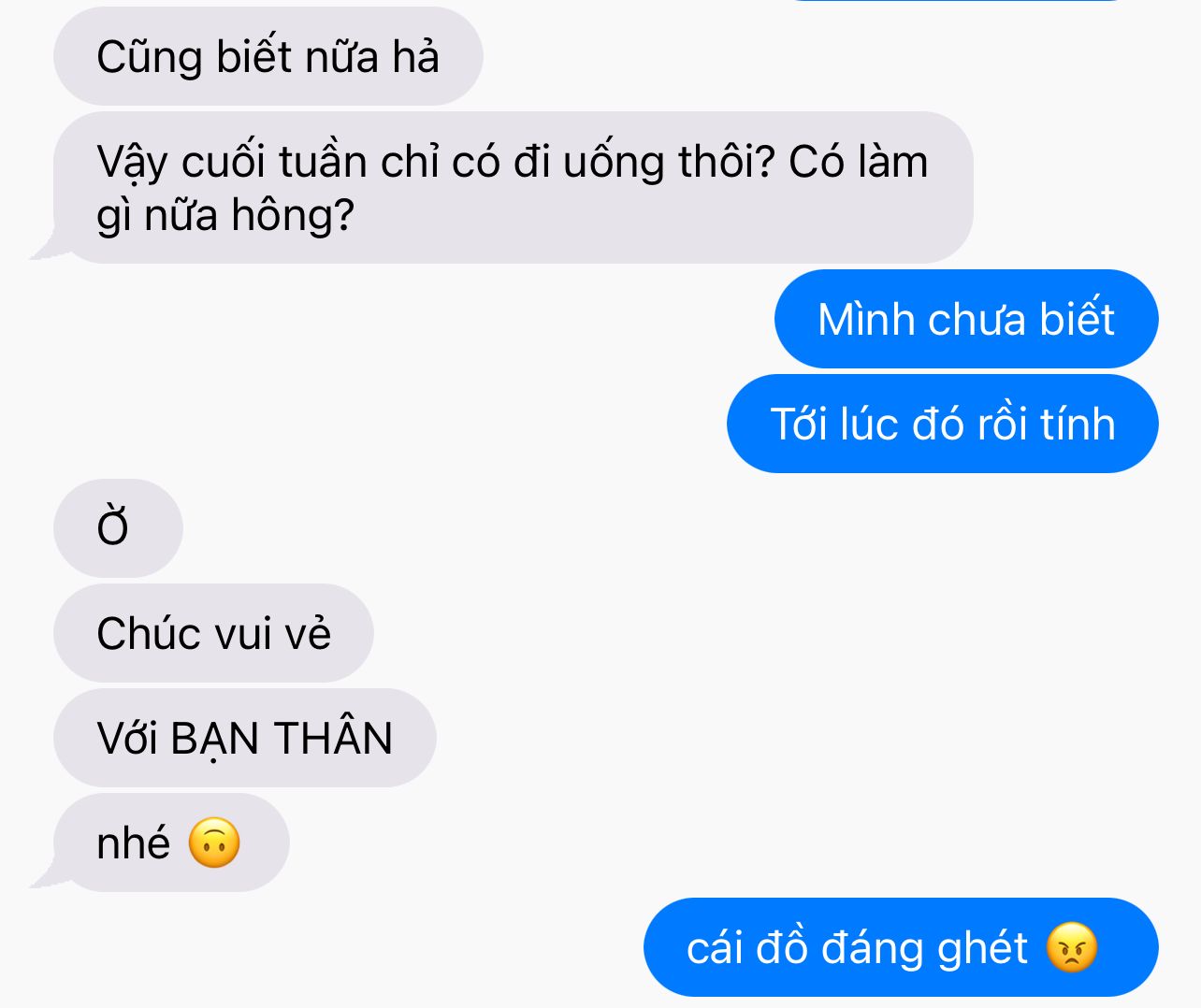Select the 'Mình chưa biết' blue bubble

(966, 319)
